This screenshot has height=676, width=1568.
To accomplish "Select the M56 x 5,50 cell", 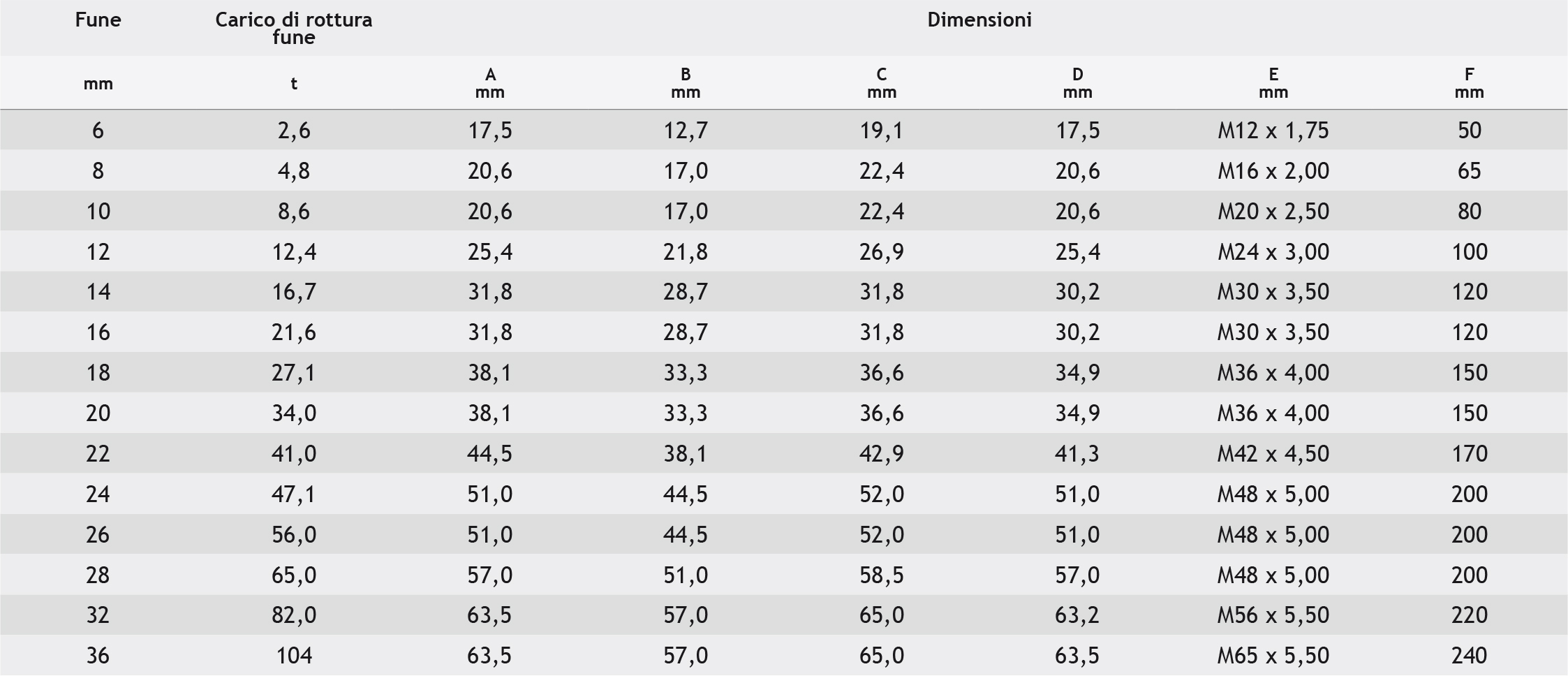I will click(1273, 615).
